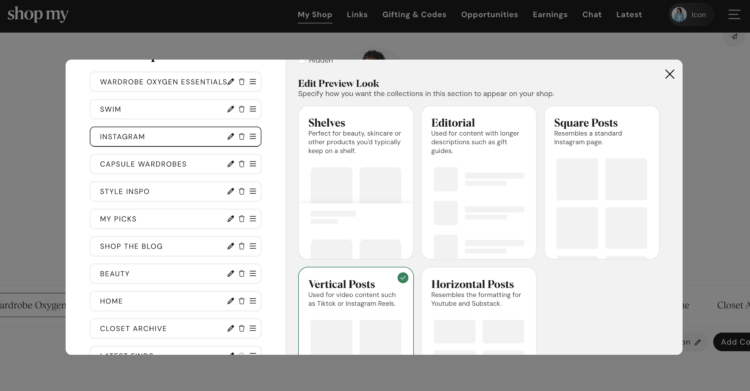Click the Capsule Wardrobes reorder handle
Screen dimensions: 750x391
(x=253, y=164)
